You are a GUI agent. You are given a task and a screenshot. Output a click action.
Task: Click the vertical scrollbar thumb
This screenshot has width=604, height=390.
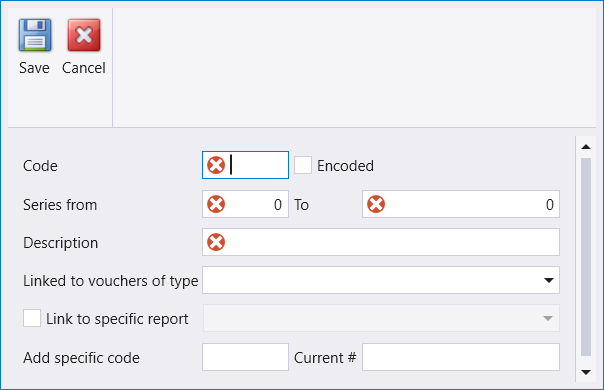coord(586,257)
